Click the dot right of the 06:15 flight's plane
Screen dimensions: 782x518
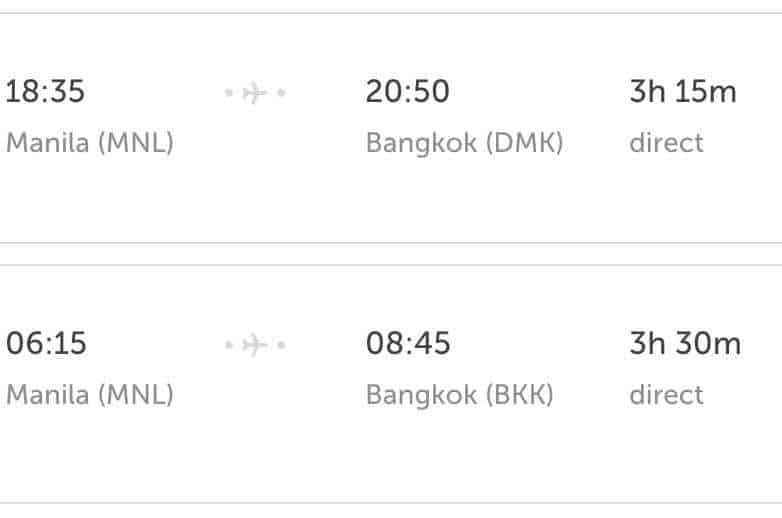point(282,345)
